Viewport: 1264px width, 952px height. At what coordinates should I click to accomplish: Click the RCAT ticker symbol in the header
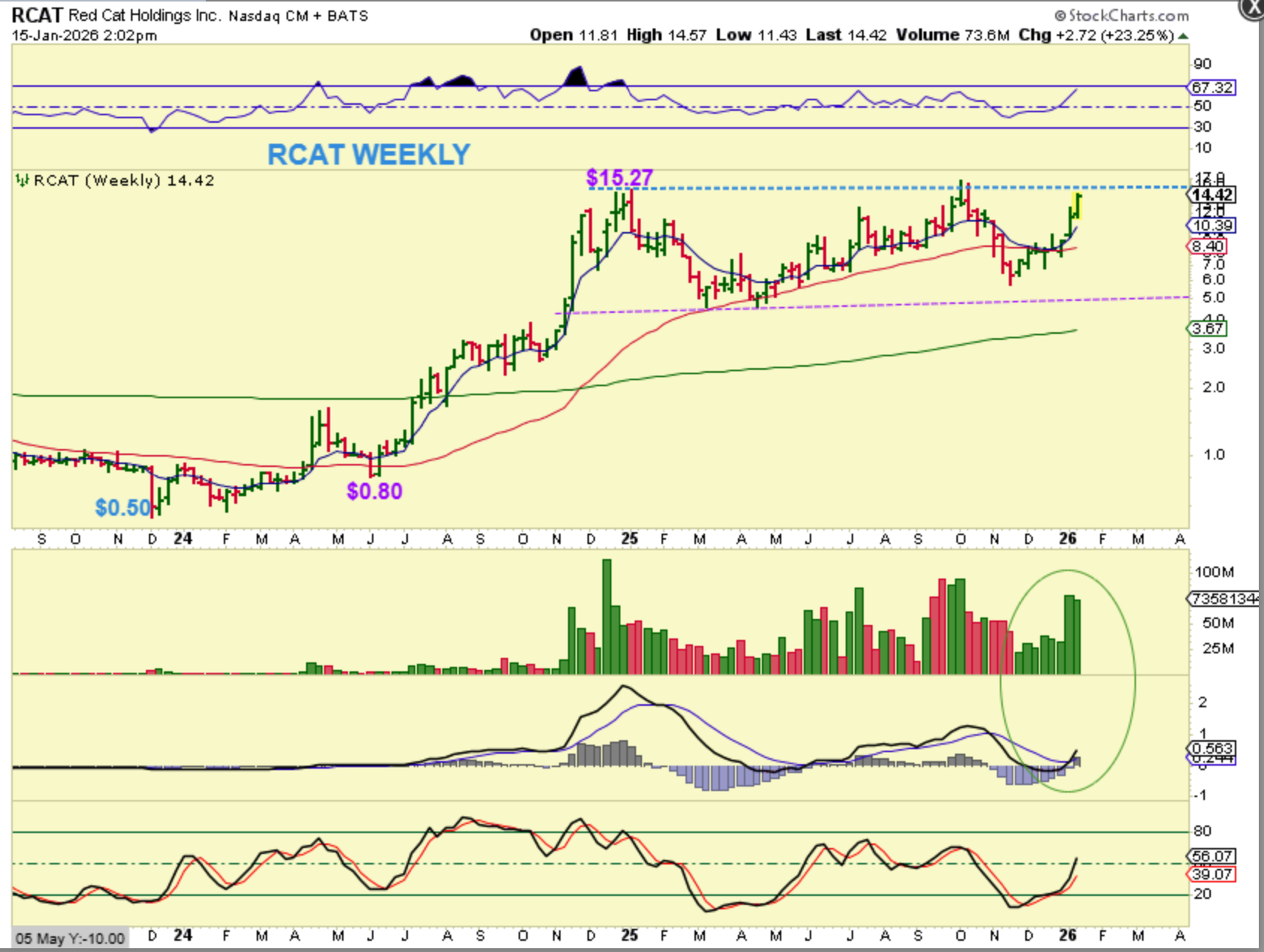click(37, 15)
